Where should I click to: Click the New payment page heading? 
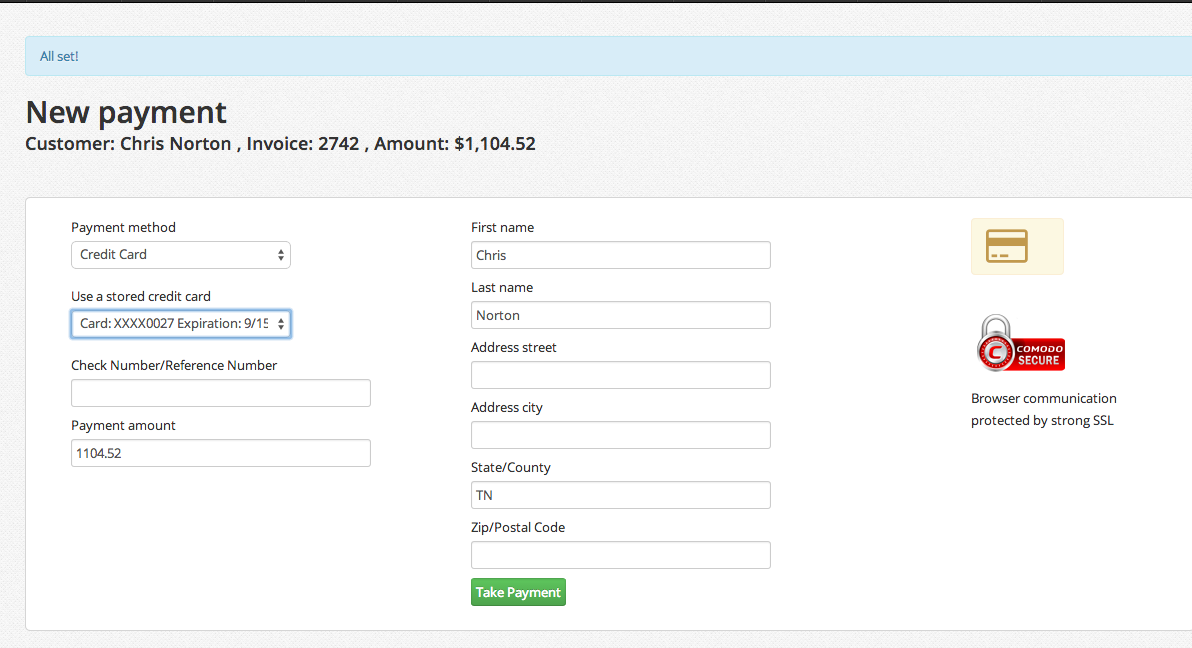[x=126, y=112]
